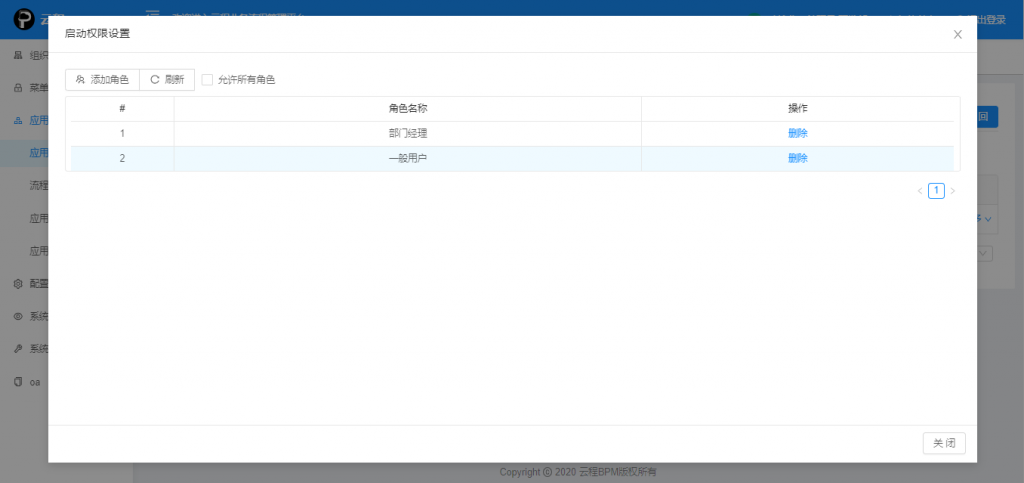The height and width of the screenshot is (483, 1024).
Task: Open the gear icon 配置 menu
Action: point(18,283)
